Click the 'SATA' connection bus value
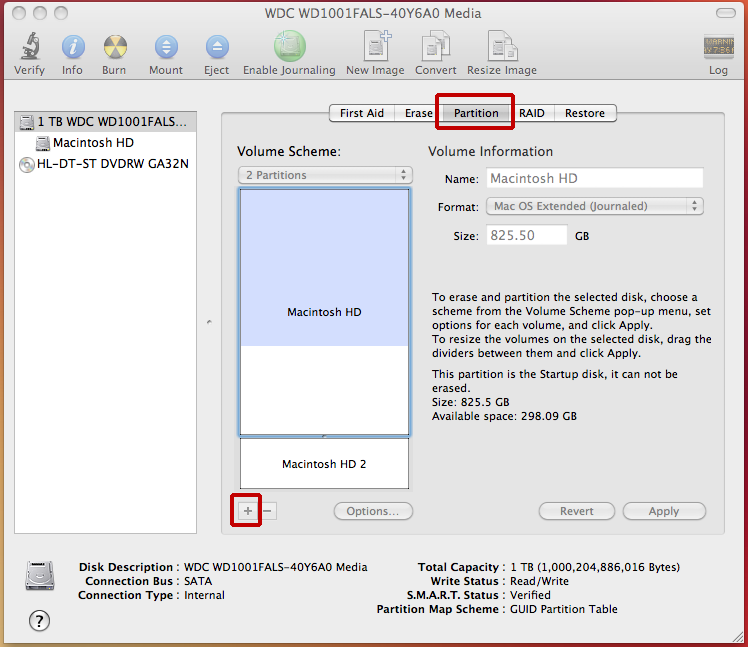Viewport: 748px width, 647px height. (x=198, y=581)
